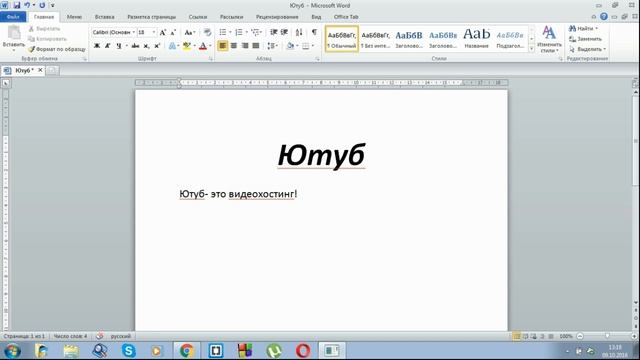This screenshot has width=640, height=360.
Task: Switch to the Разметка страницы tab
Action: click(x=151, y=17)
